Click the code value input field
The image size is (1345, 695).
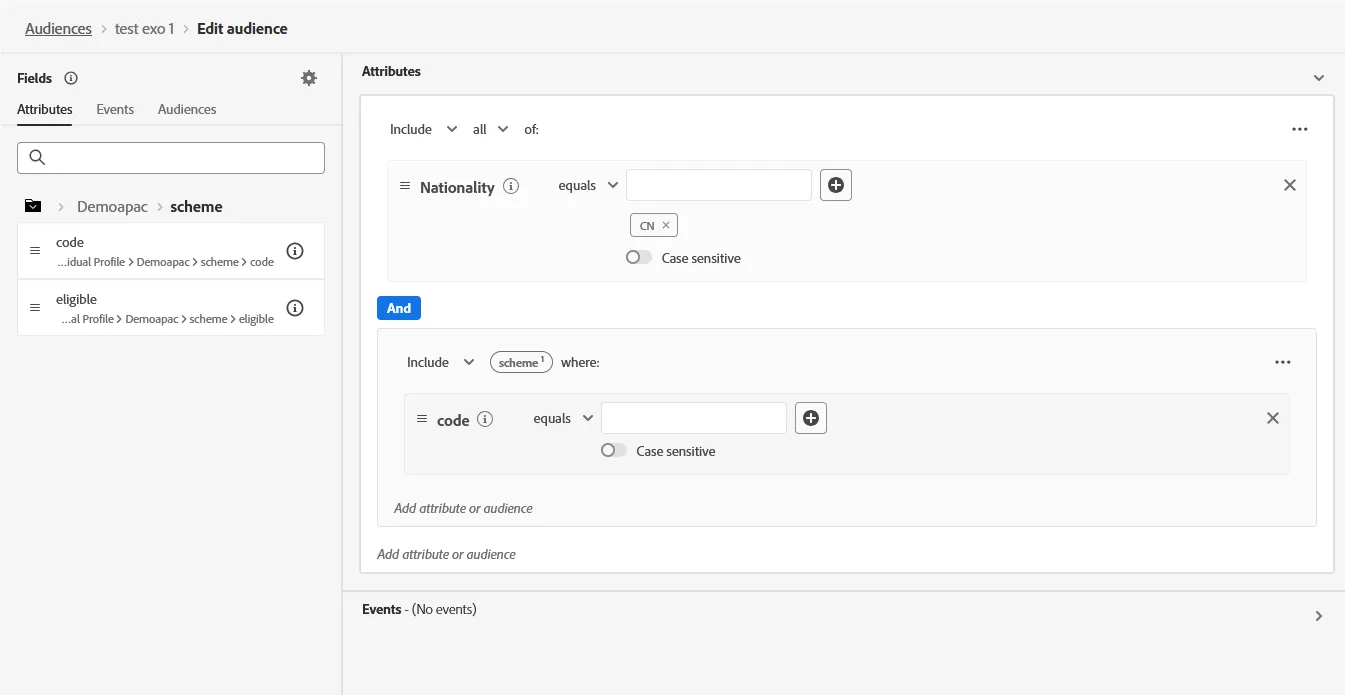tap(694, 418)
